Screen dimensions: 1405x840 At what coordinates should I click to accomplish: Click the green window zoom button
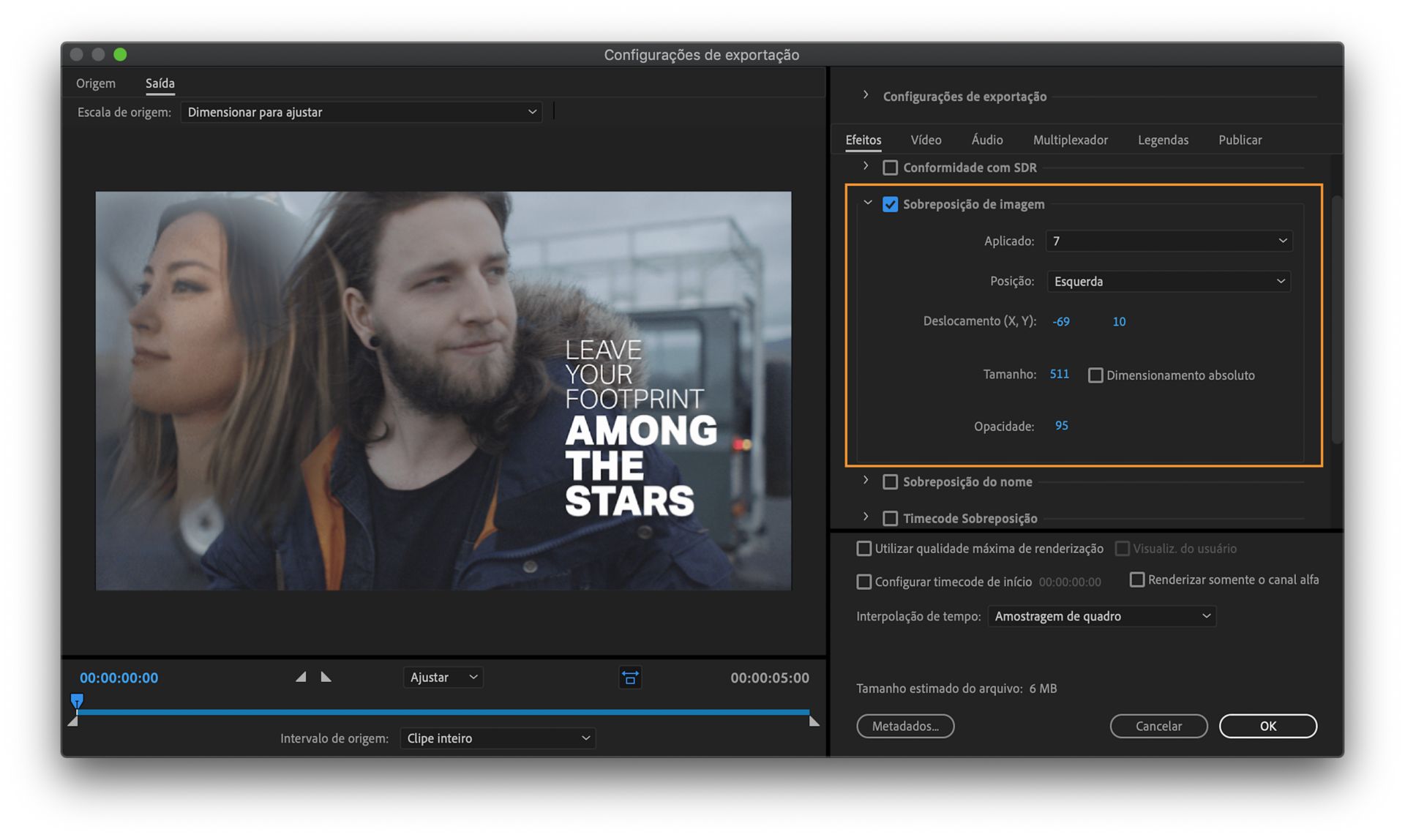[121, 55]
